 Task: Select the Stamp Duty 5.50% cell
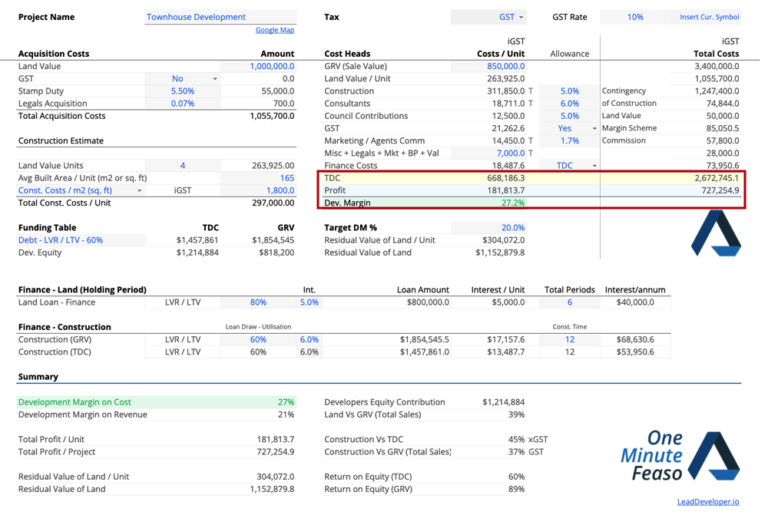click(182, 91)
